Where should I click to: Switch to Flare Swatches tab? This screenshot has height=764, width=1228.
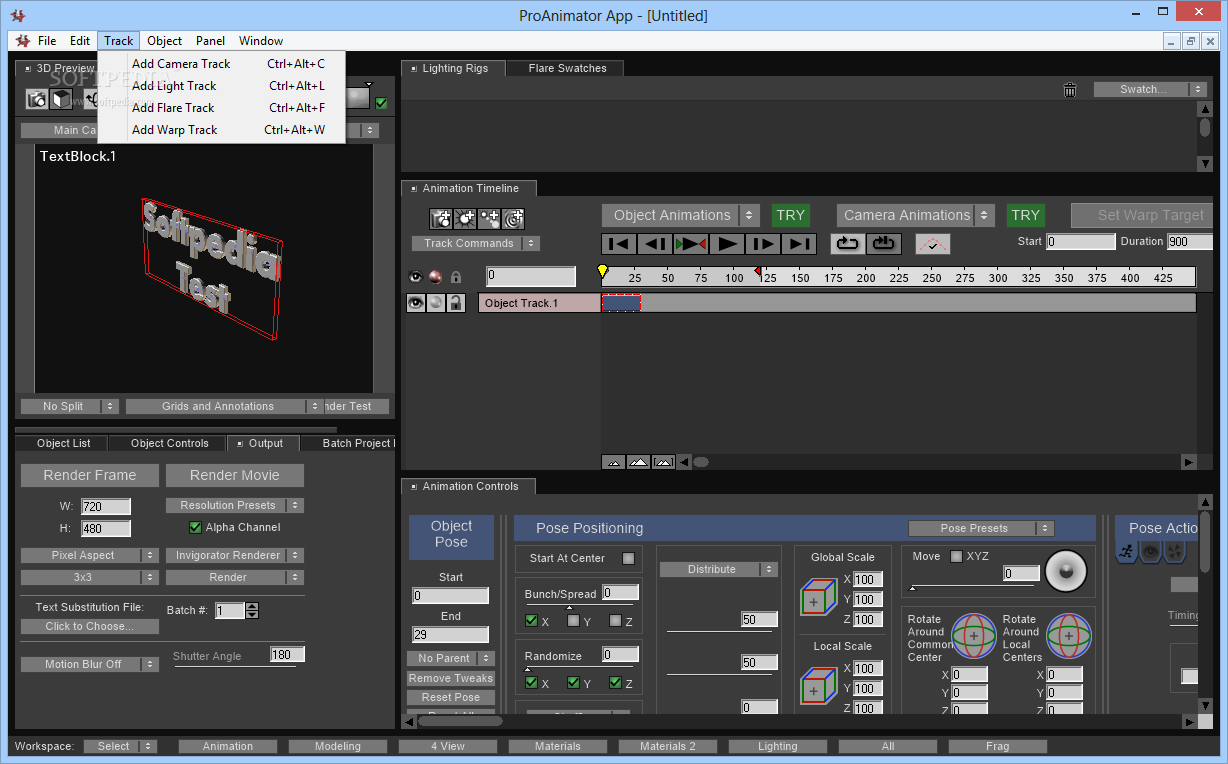tap(568, 68)
